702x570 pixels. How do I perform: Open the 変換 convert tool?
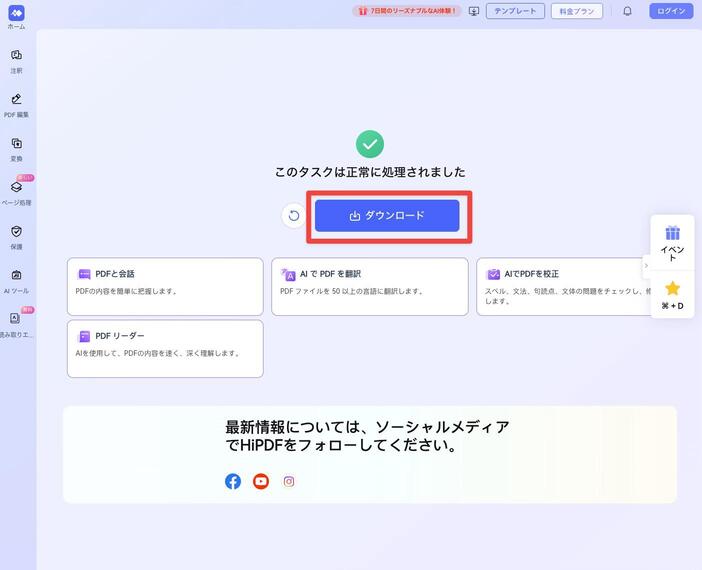pos(17,149)
